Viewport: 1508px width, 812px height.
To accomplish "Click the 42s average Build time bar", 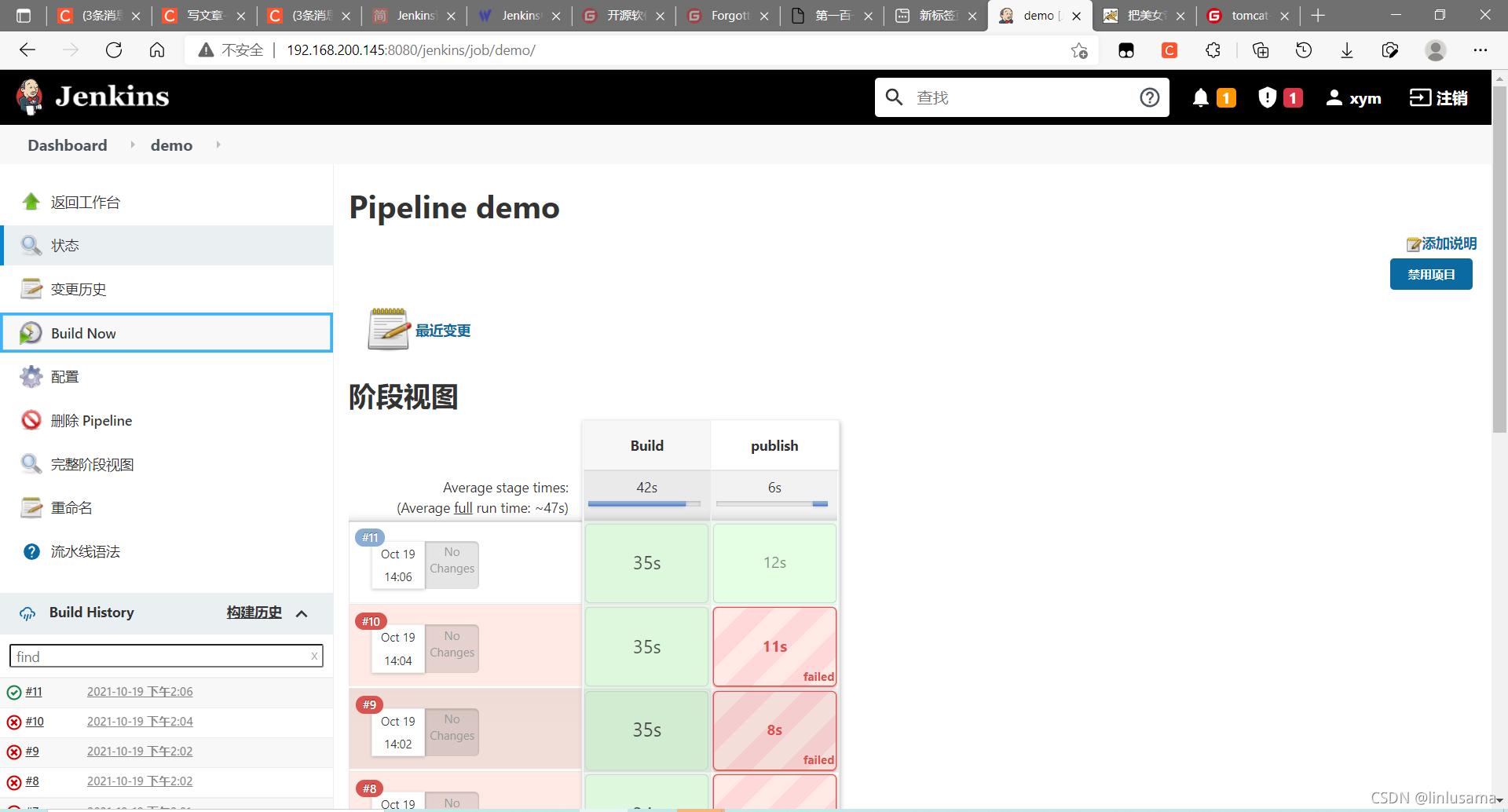I will click(644, 504).
